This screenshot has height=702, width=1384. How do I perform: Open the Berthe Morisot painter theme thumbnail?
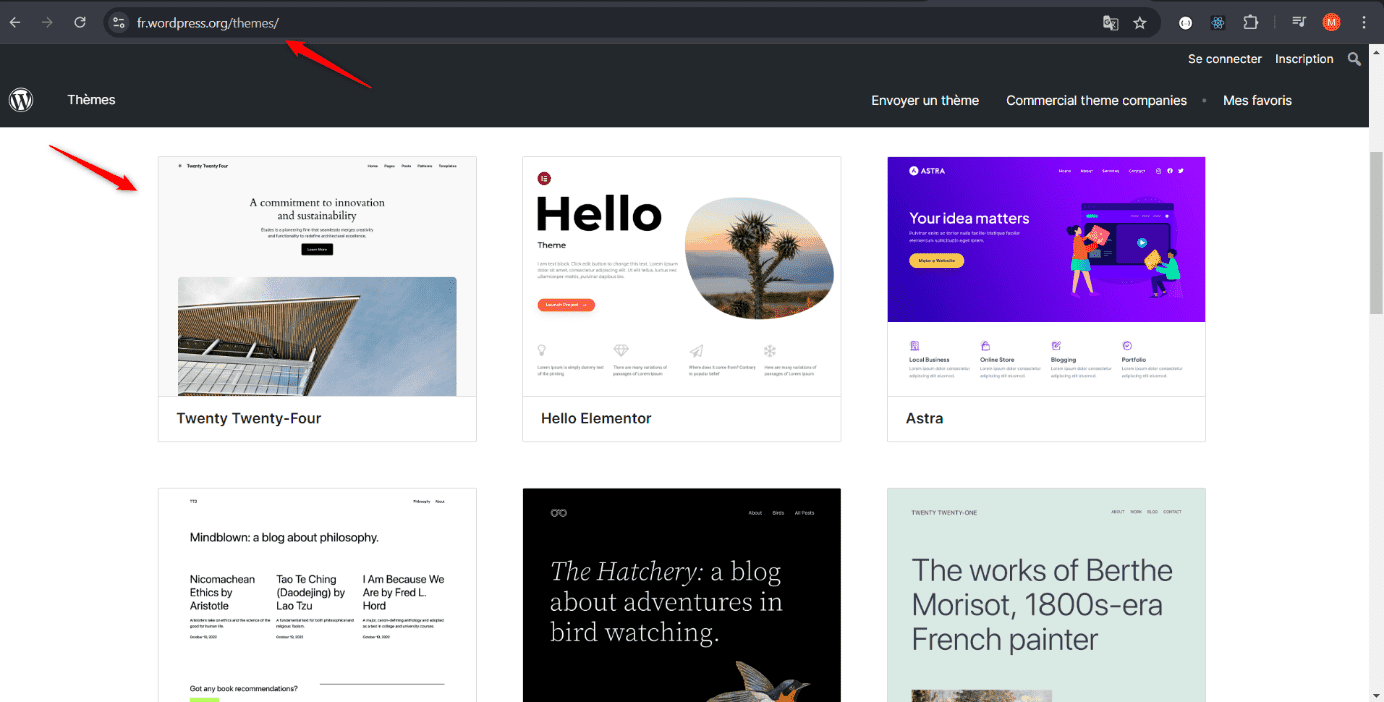[1046, 595]
